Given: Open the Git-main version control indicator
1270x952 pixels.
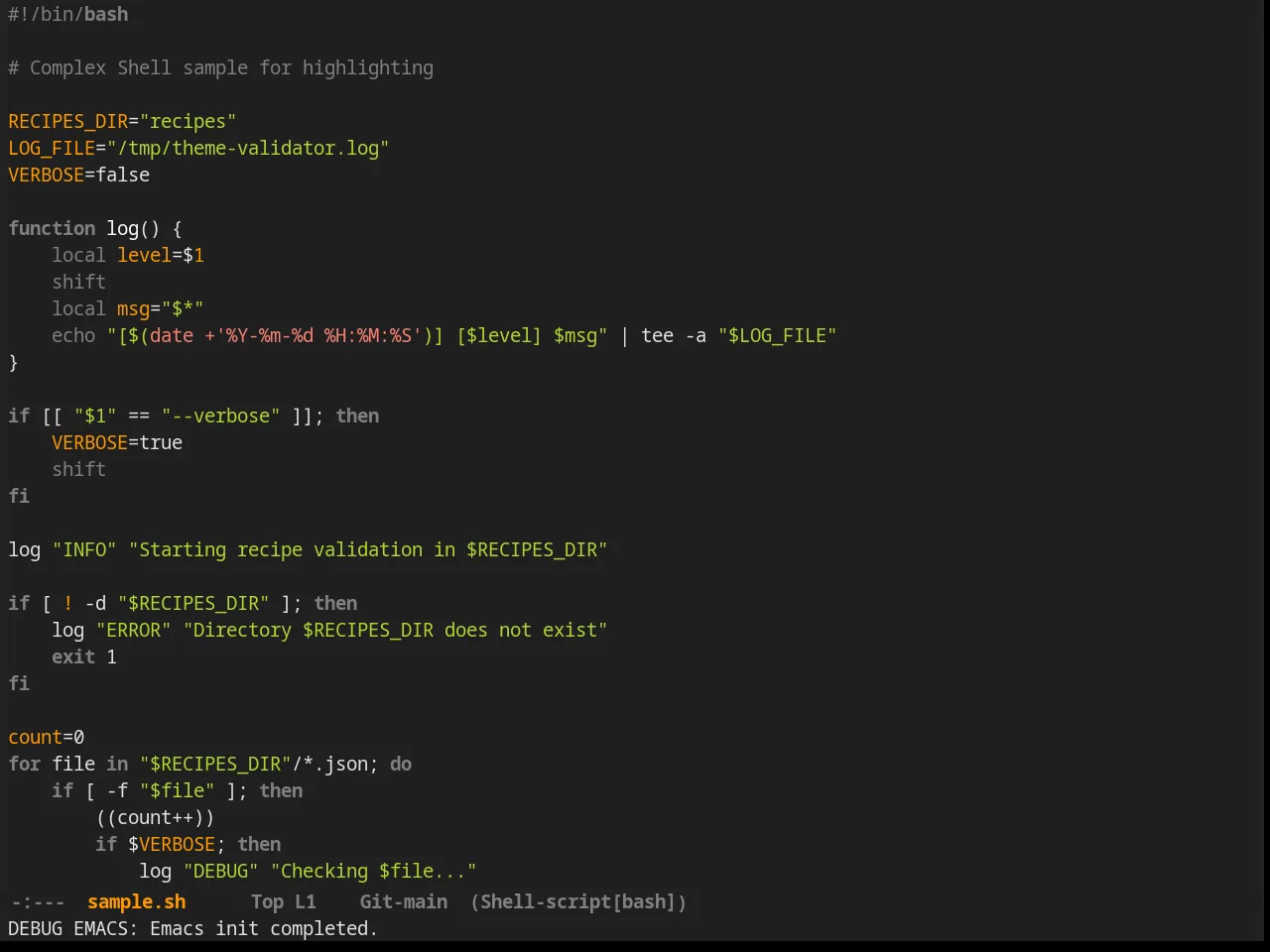Looking at the screenshot, I should click(403, 902).
